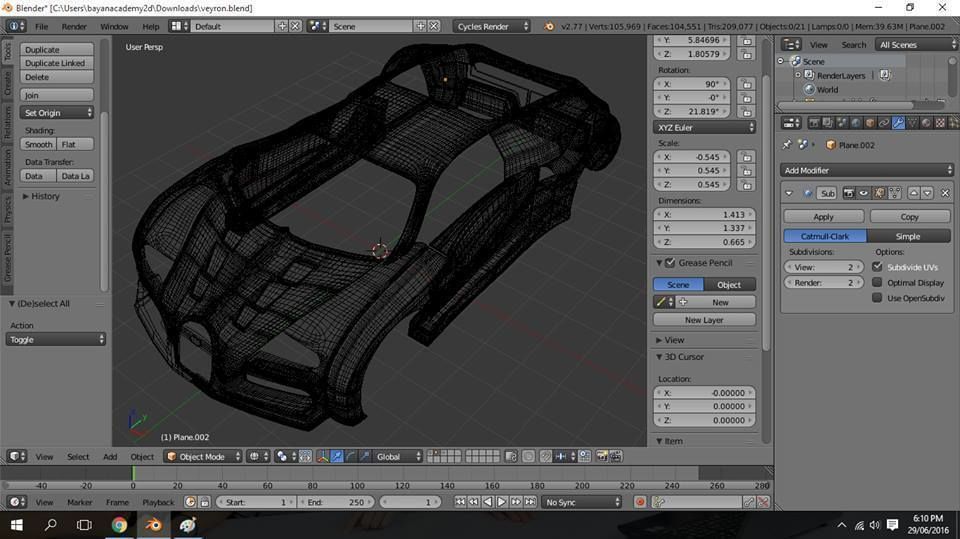Viewport: 960px width, 539px height.
Task: Click the pin icon beside Plane.002
Action: (787, 145)
